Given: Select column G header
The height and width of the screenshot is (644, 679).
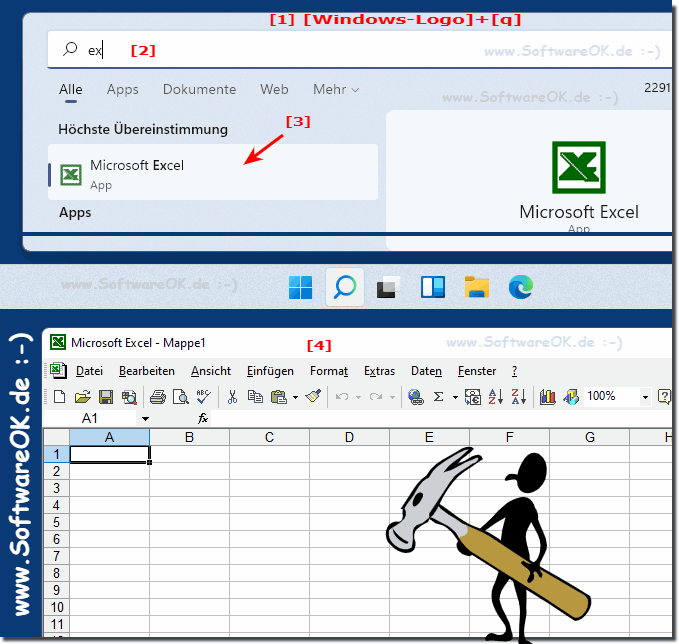Looking at the screenshot, I should (589, 437).
